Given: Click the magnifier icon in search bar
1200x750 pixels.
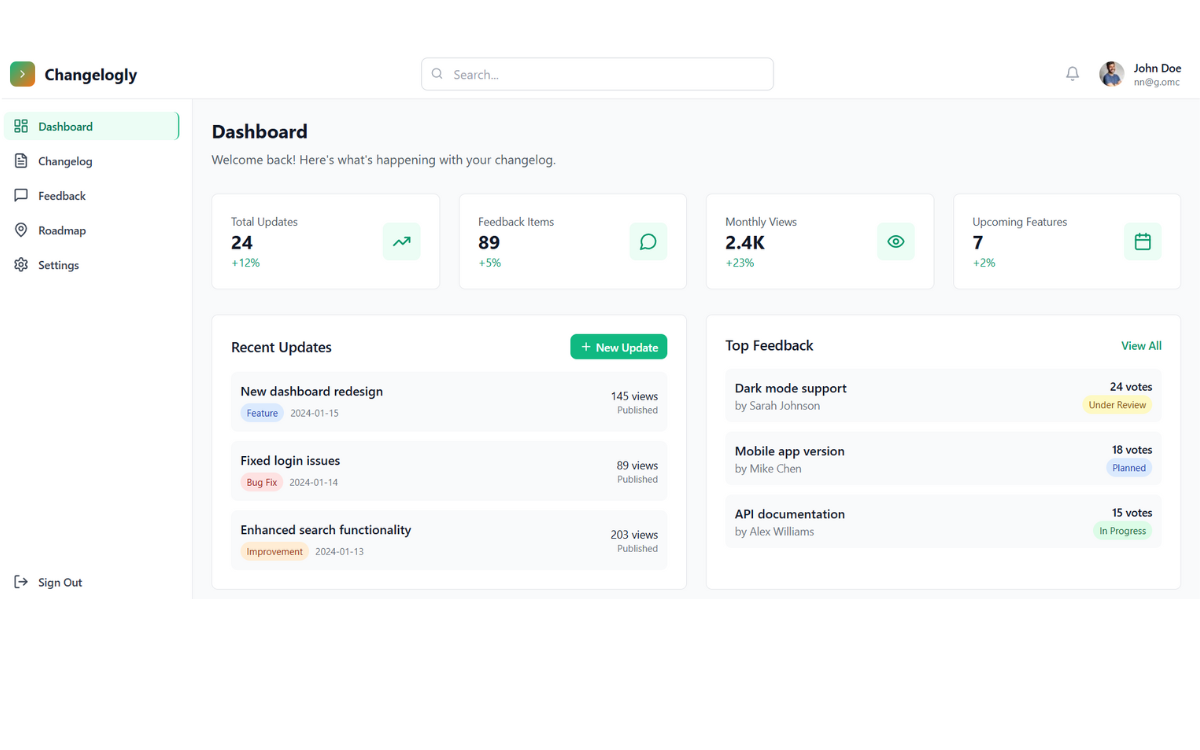Looking at the screenshot, I should coord(437,74).
